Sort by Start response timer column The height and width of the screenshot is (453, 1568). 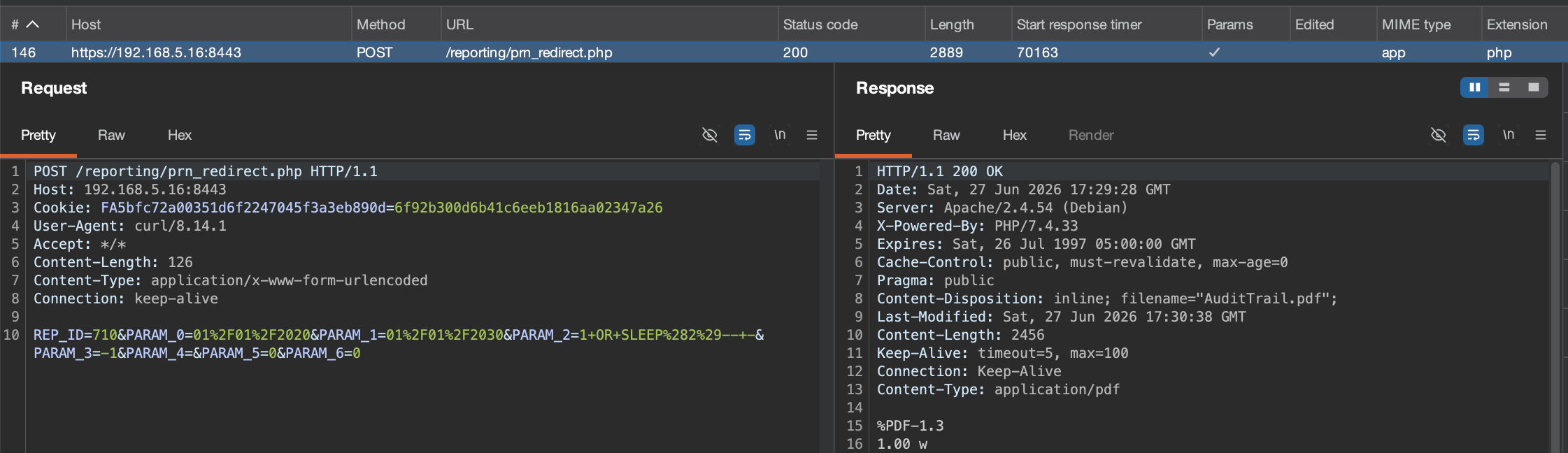click(1106, 24)
